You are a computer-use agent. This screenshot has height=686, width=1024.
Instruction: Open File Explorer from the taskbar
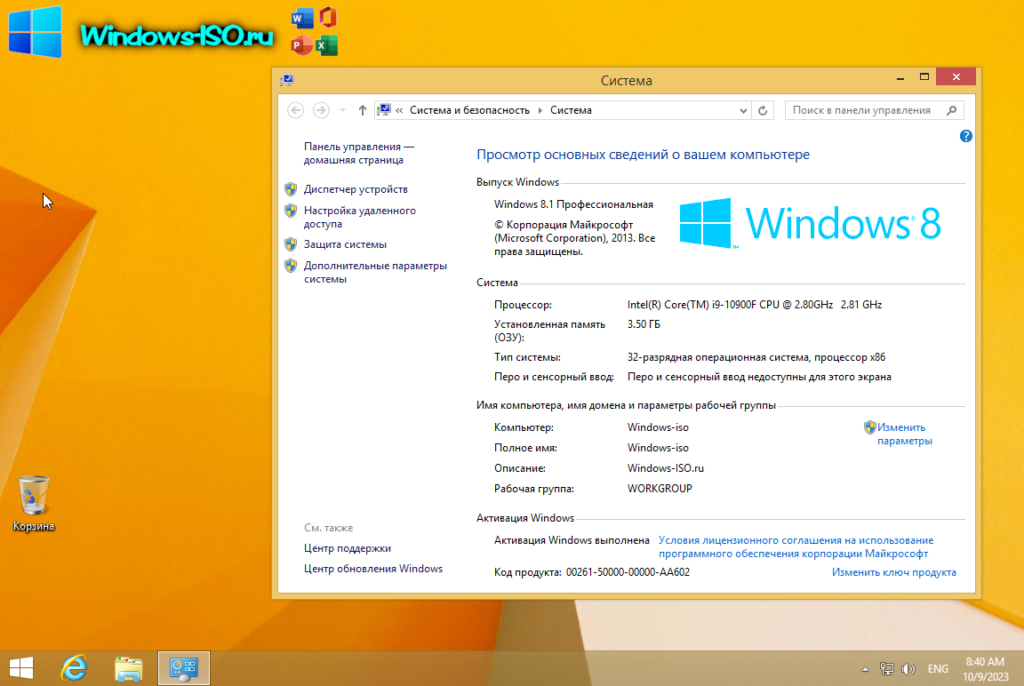point(129,668)
